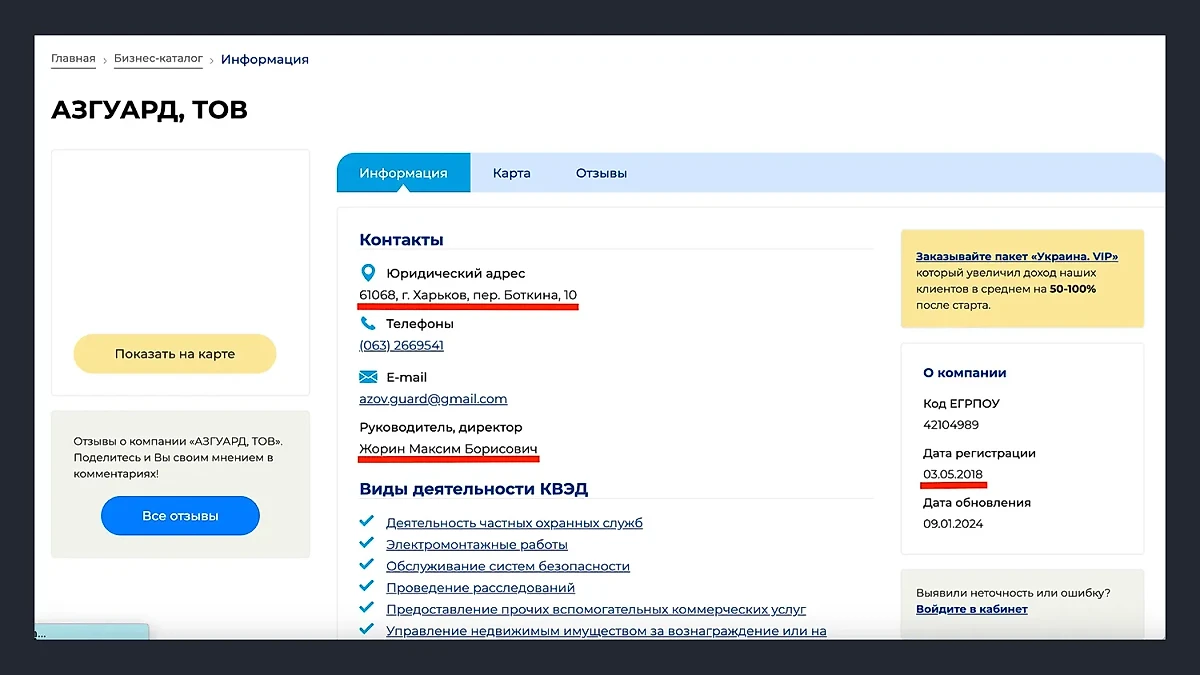Click the checkmark beside Электромонтажные работы
Viewport: 1200px width, 675px height.
368,544
